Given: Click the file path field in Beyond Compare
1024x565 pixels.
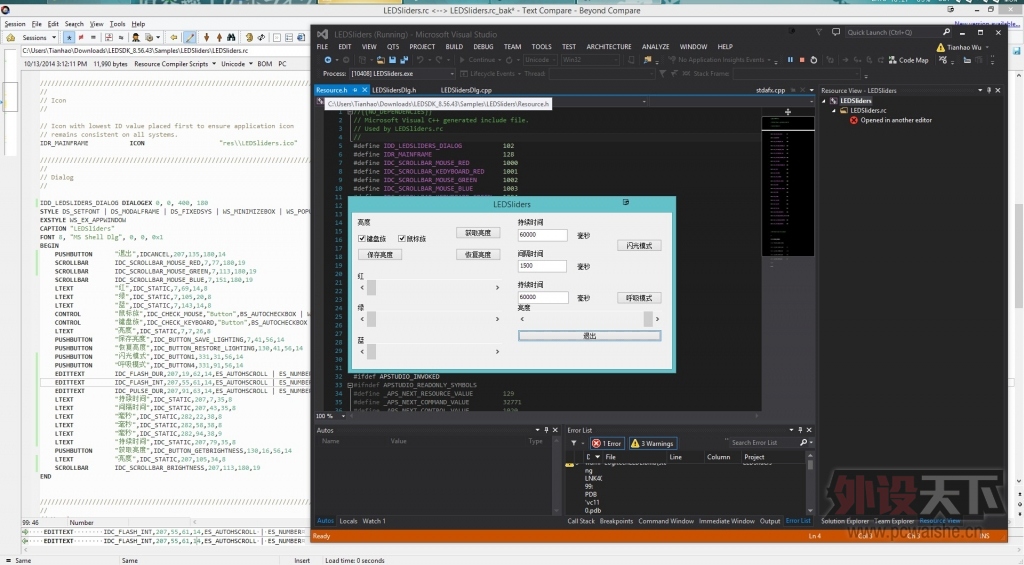Looking at the screenshot, I should point(165,50).
